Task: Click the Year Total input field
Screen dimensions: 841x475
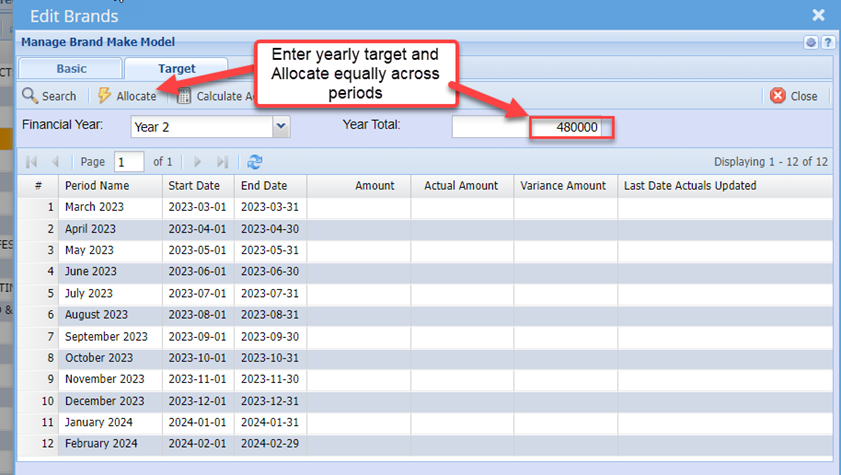Action: point(527,127)
